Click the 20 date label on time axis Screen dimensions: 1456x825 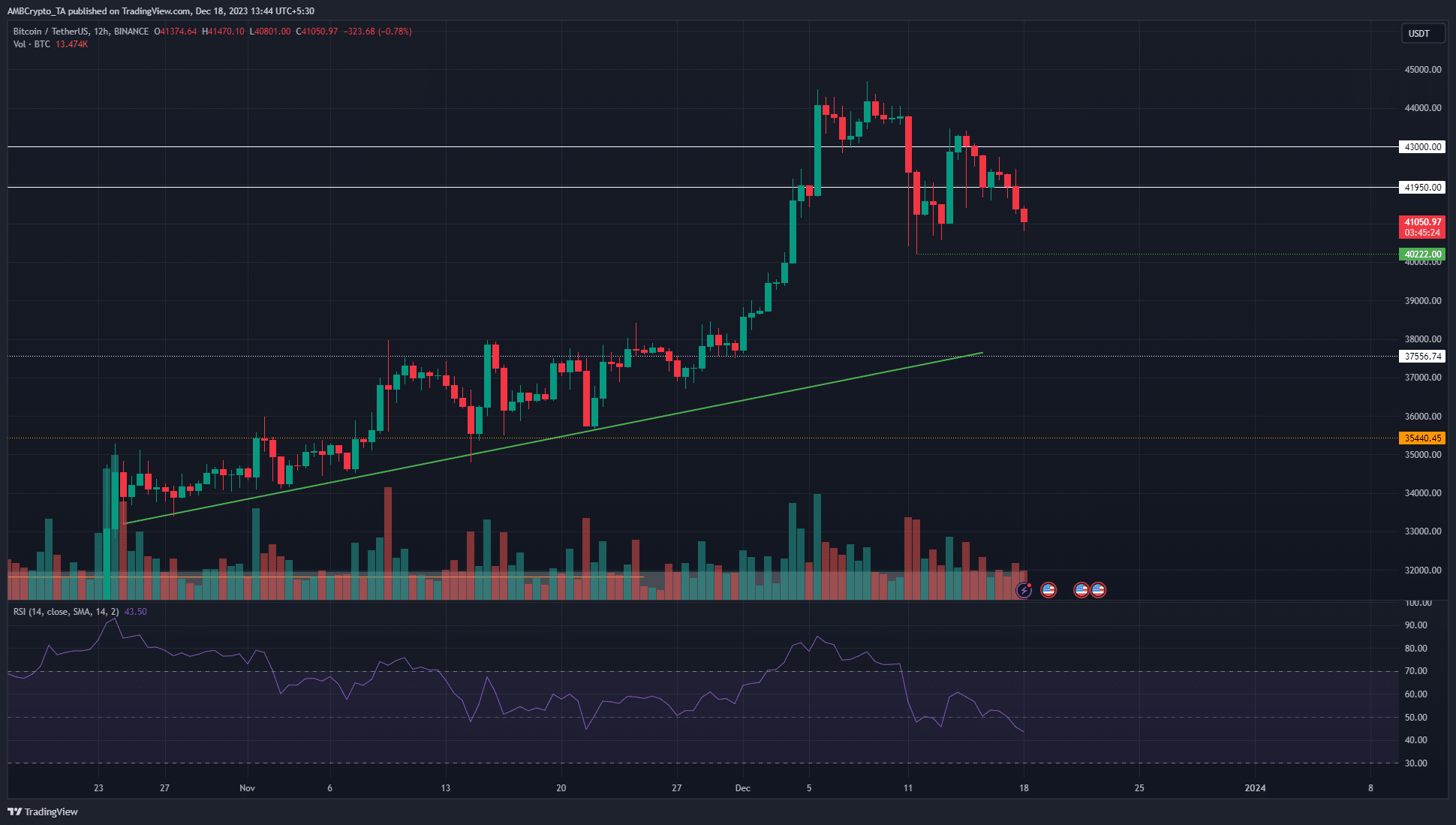(561, 788)
